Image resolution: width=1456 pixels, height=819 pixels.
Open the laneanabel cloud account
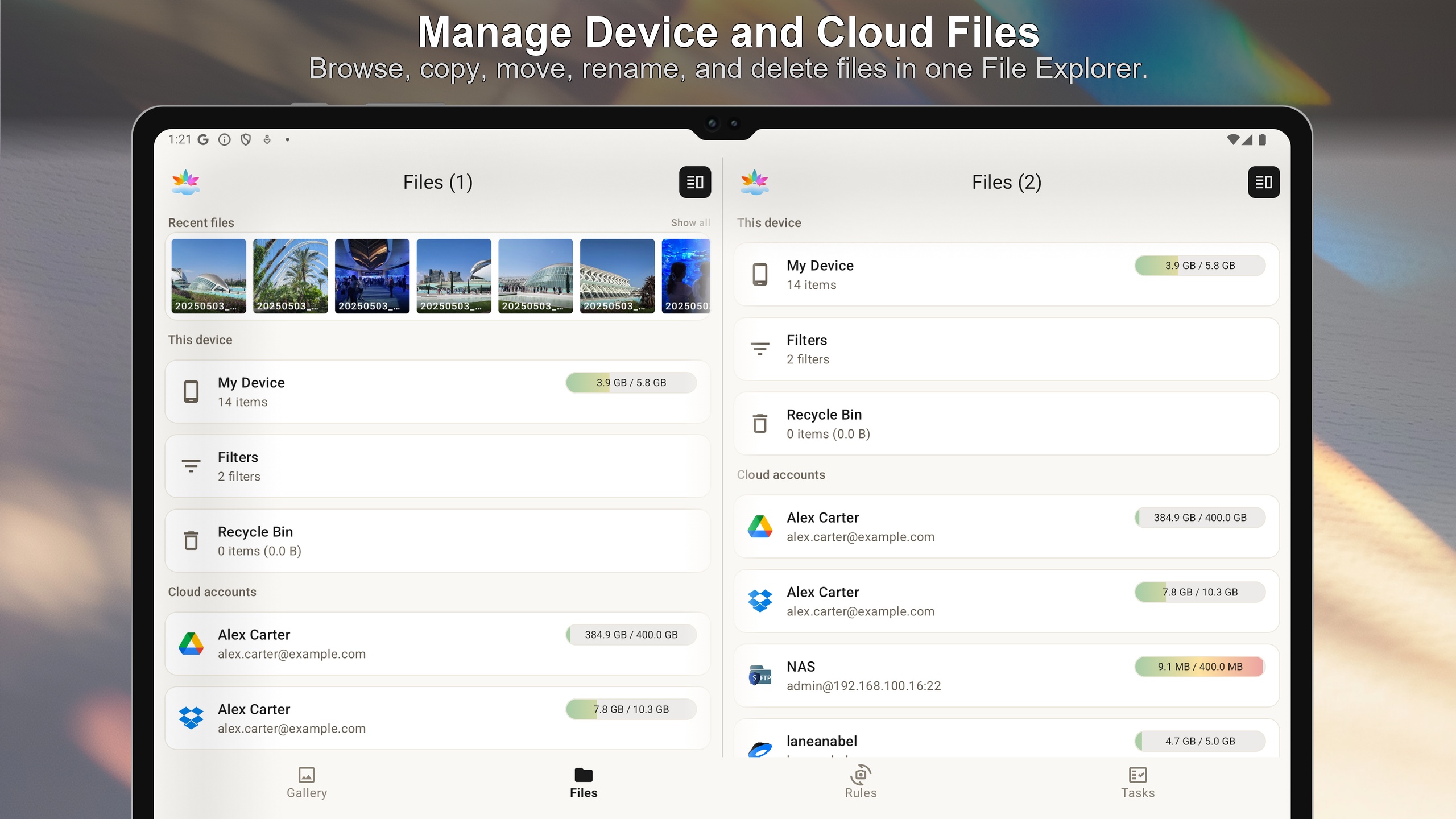pyautogui.click(x=1006, y=738)
